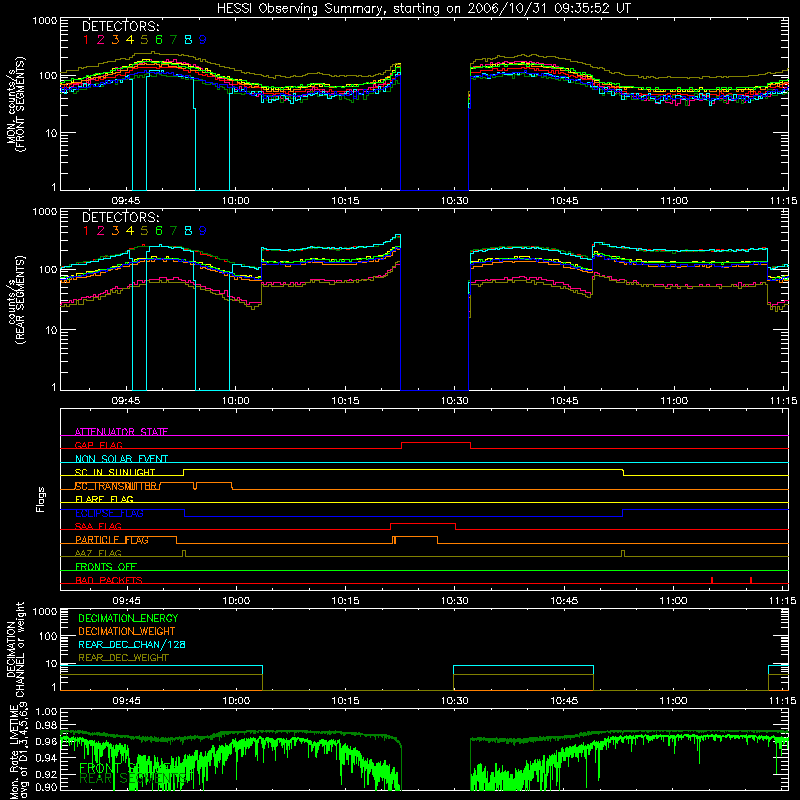Select blue detector 9 legend in front segments panel

pos(203,40)
